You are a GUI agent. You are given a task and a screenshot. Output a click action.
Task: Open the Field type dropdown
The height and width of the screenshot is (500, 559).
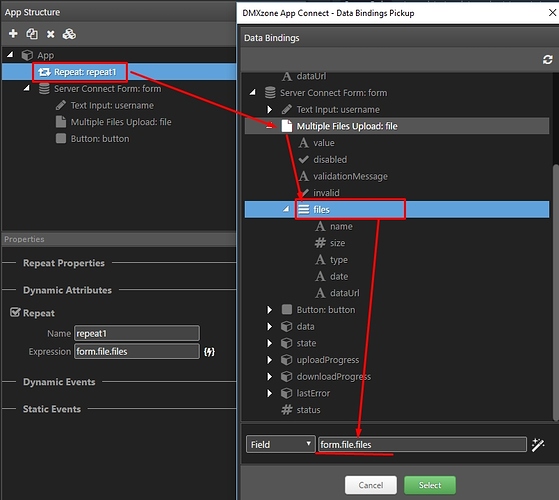click(x=281, y=444)
